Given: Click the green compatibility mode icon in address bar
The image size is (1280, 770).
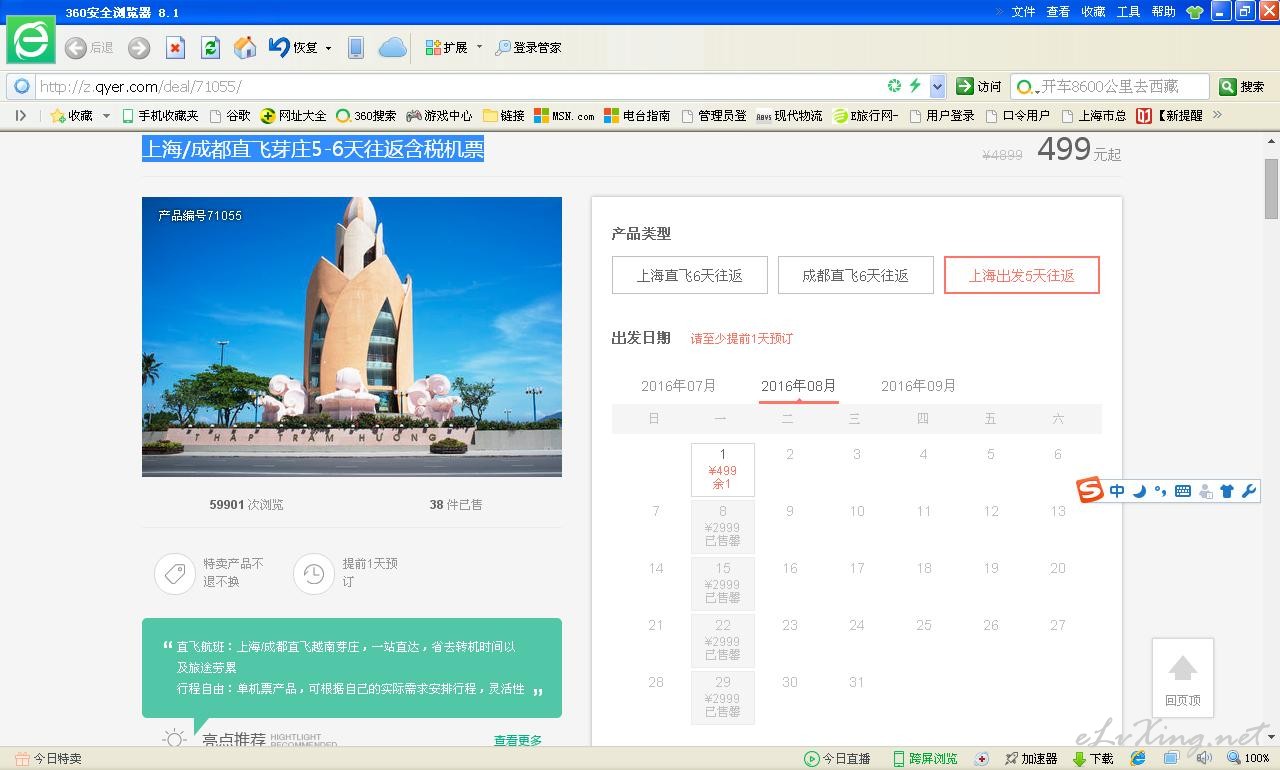Looking at the screenshot, I should coord(895,86).
